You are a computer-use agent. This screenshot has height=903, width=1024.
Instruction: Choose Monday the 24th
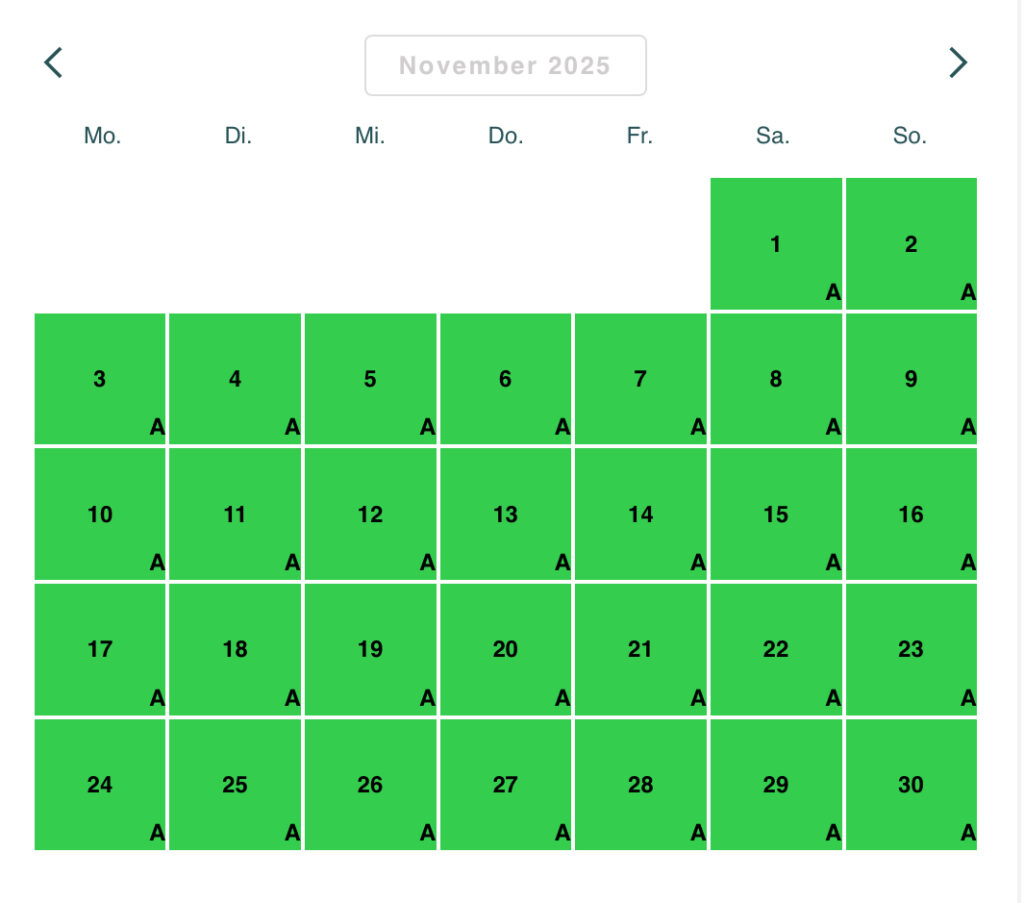100,784
